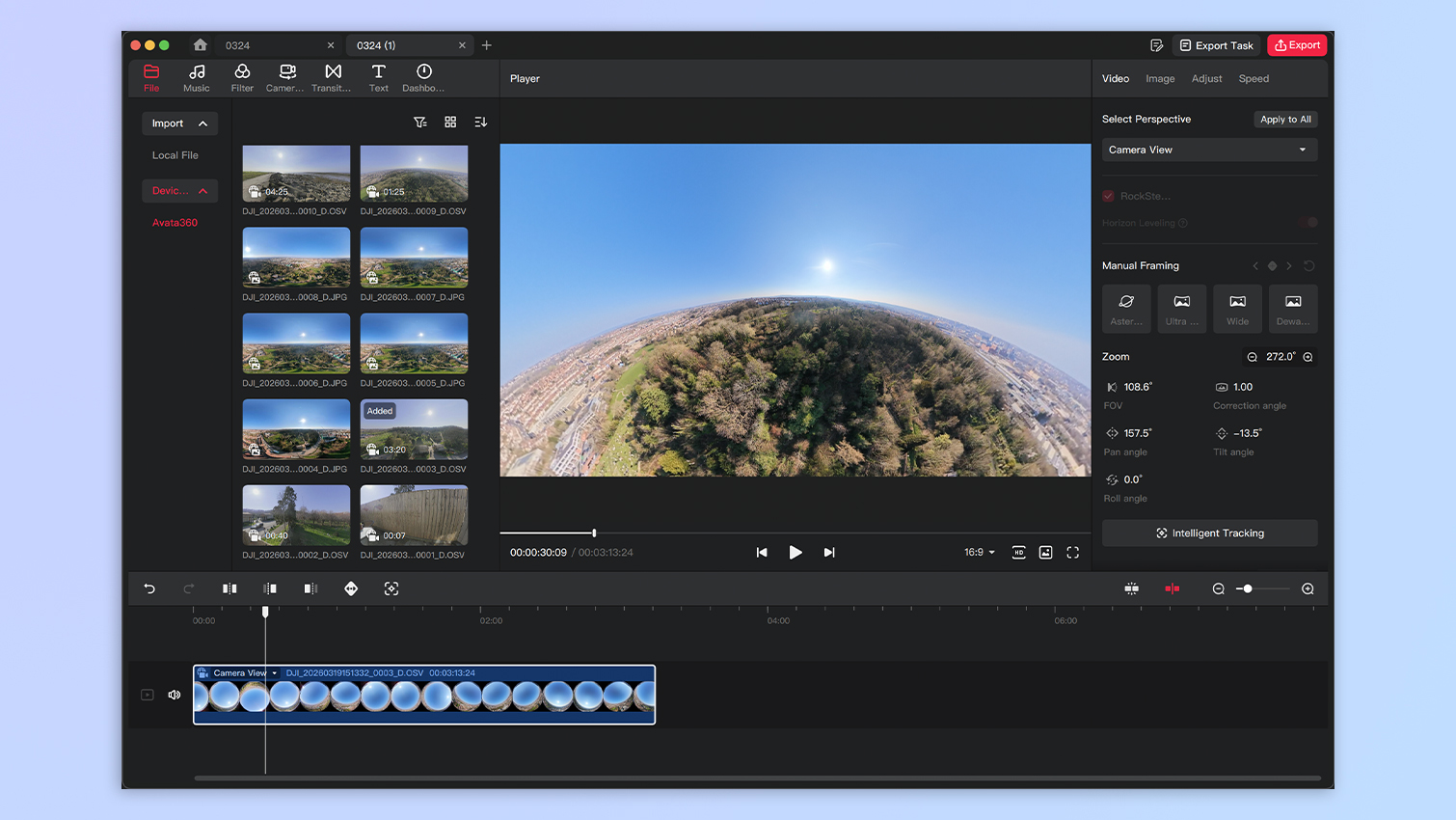1456x820 pixels.
Task: Open the Filter panel
Action: [x=242, y=77]
